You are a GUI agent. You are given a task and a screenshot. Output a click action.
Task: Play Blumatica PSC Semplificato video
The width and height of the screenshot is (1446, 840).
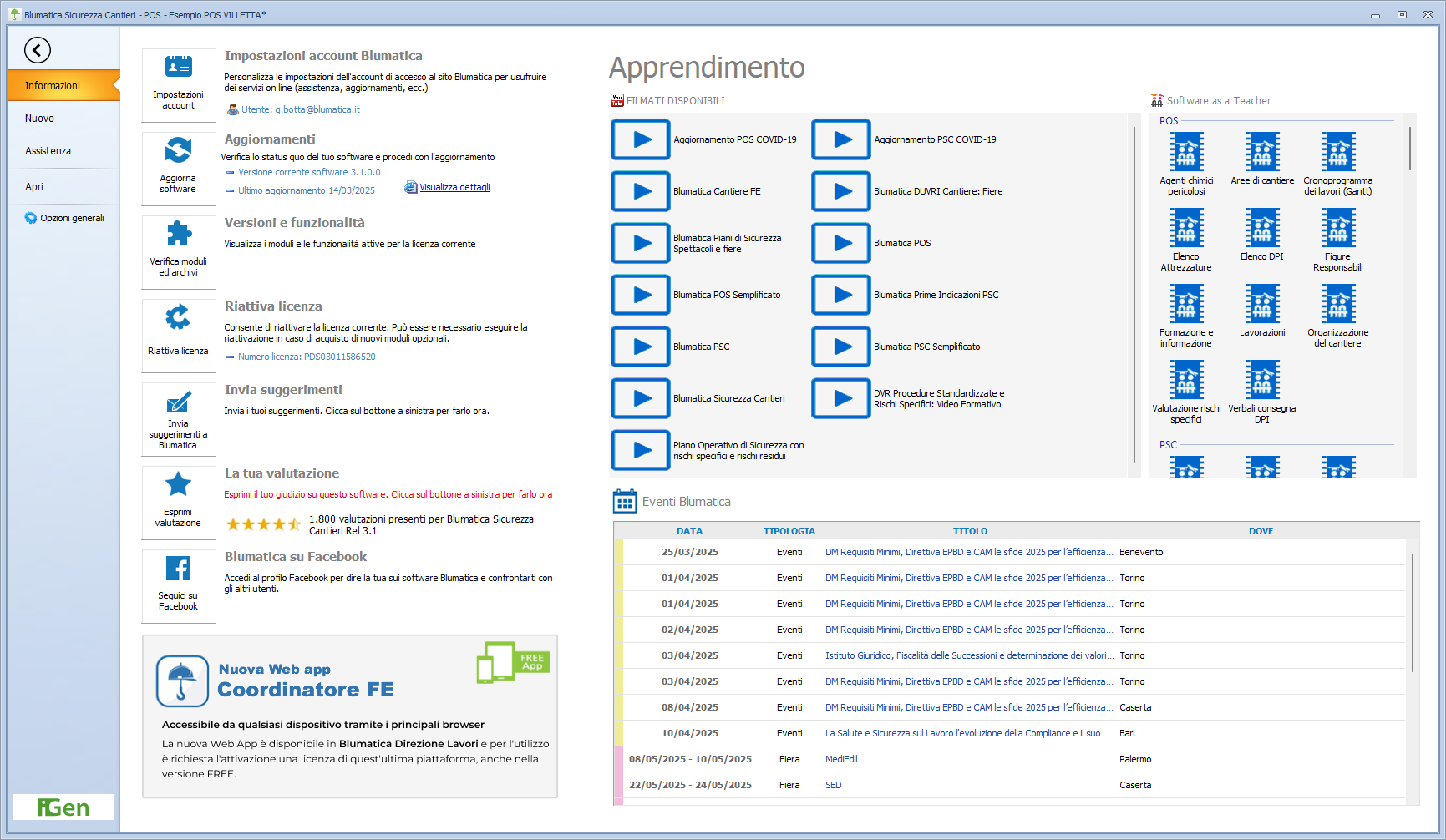tap(841, 347)
